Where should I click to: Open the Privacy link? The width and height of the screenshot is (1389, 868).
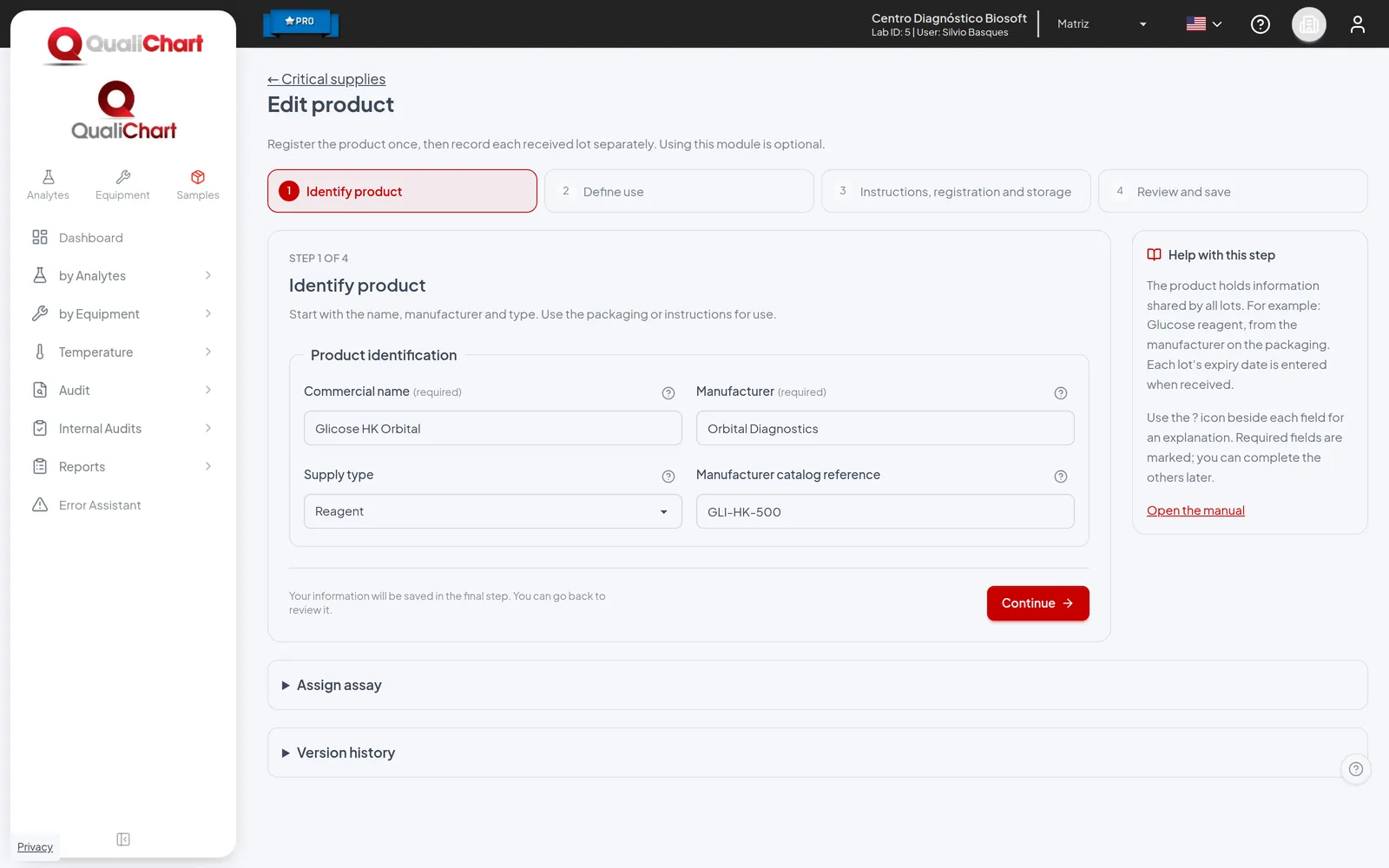click(35, 847)
